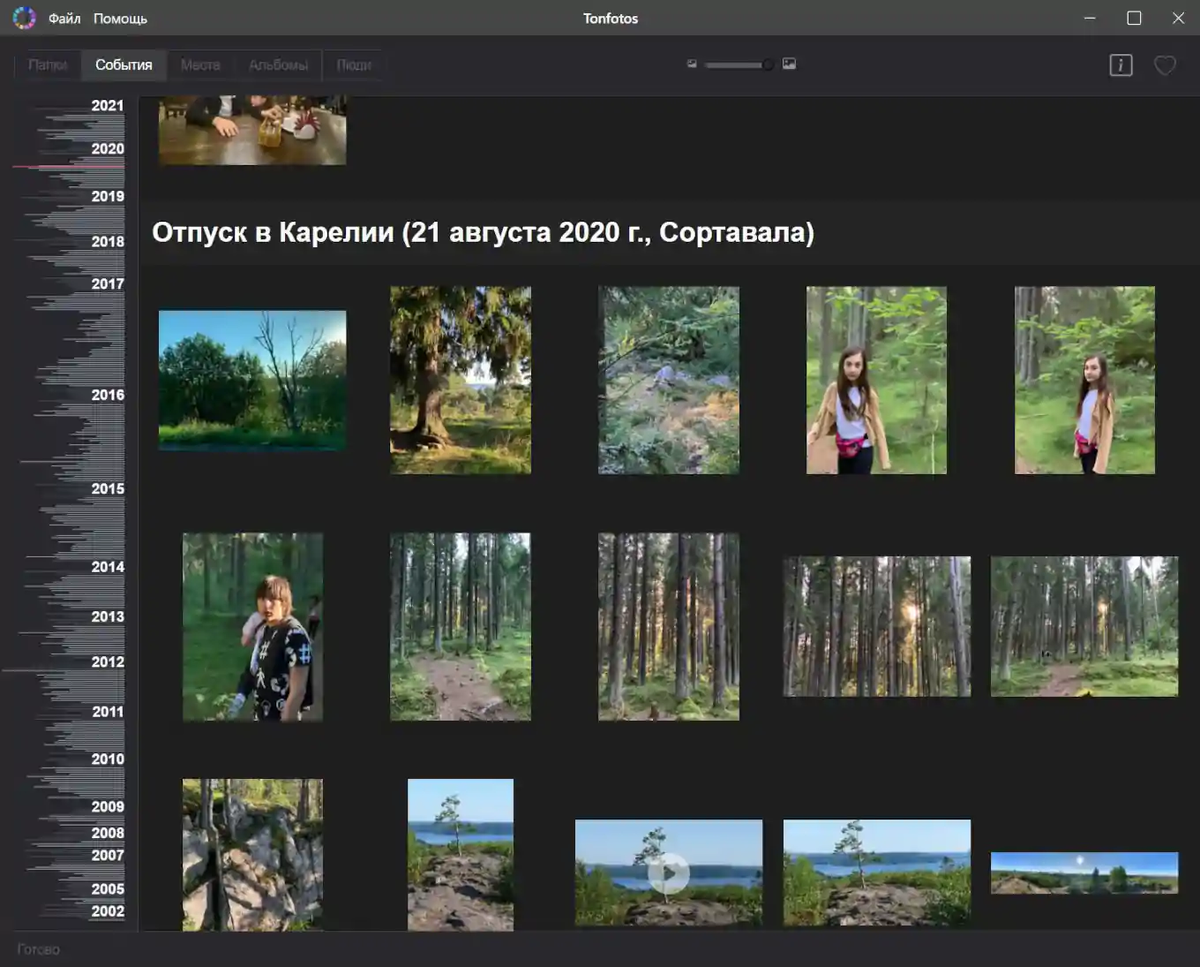The image size is (1200, 967).
Task: Jump to year 2013 in timeline
Action: [108, 617]
